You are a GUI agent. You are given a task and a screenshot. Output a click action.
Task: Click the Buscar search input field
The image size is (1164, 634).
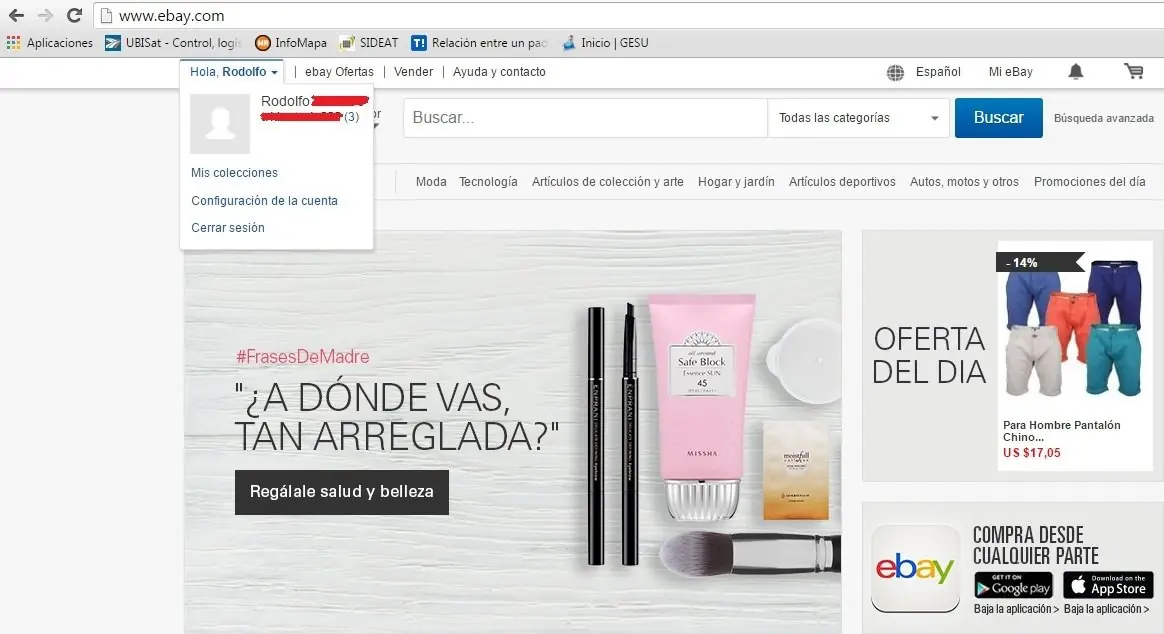tap(585, 117)
